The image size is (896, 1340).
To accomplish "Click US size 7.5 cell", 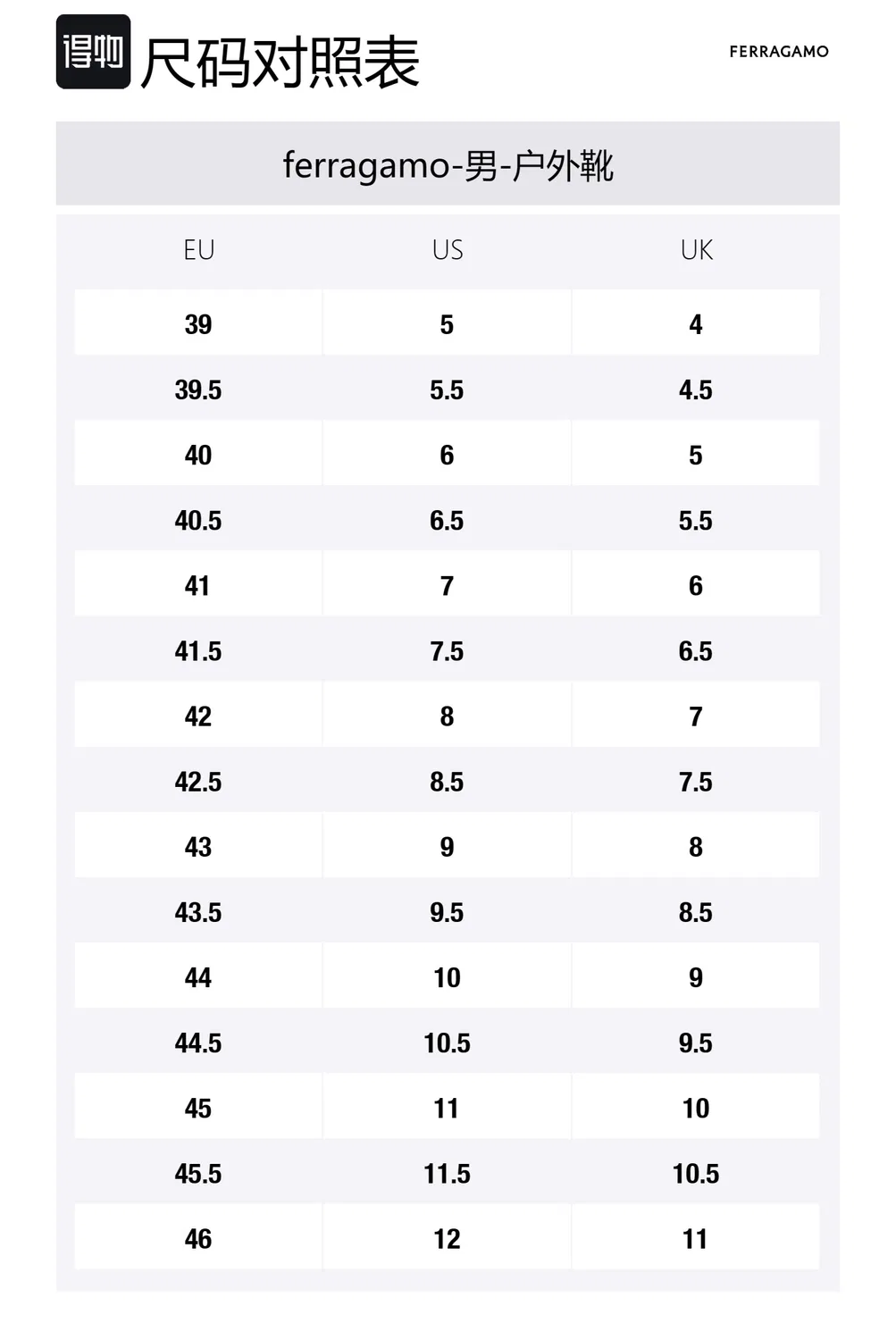I will (447, 649).
